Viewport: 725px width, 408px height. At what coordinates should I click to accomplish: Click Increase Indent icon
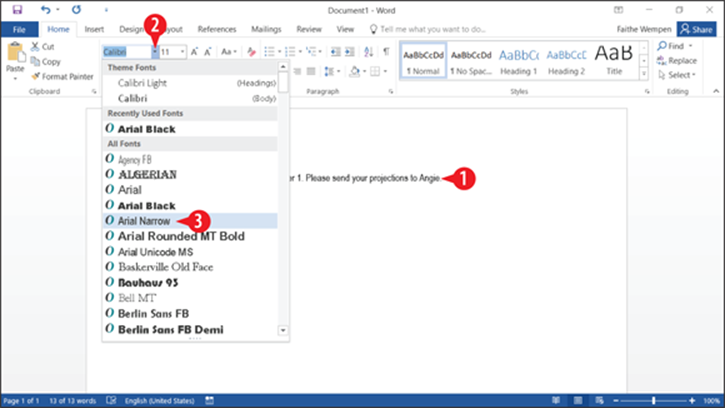click(x=350, y=51)
